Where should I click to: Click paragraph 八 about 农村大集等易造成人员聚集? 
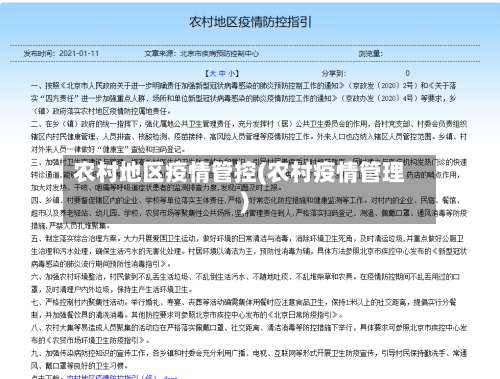tap(249, 334)
